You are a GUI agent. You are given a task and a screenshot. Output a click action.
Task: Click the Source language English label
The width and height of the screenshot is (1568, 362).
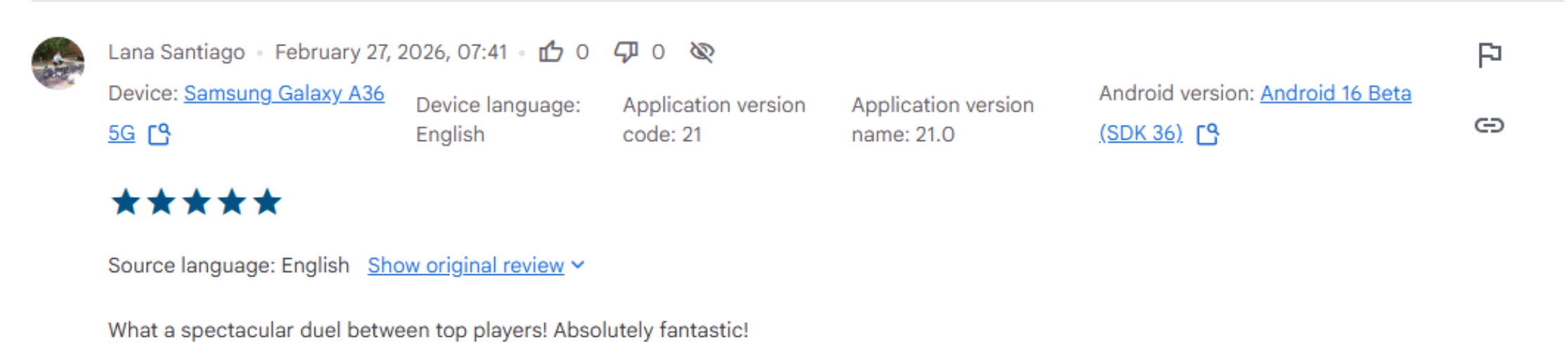click(x=228, y=265)
